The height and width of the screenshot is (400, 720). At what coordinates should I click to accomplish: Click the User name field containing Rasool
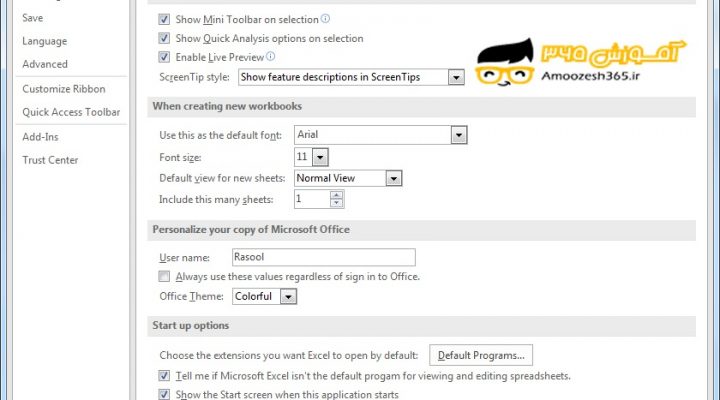(x=324, y=257)
